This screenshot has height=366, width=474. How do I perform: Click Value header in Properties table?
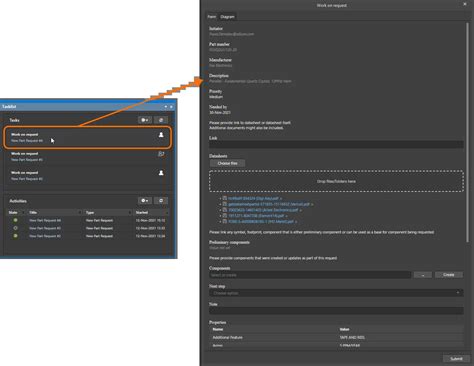click(344, 329)
